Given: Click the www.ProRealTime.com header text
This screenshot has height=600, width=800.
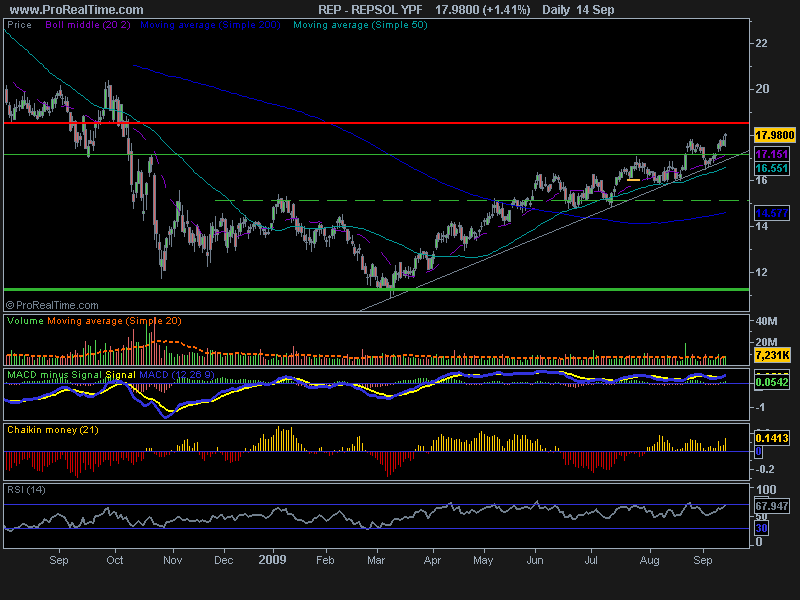Looking at the screenshot, I should (77, 10).
